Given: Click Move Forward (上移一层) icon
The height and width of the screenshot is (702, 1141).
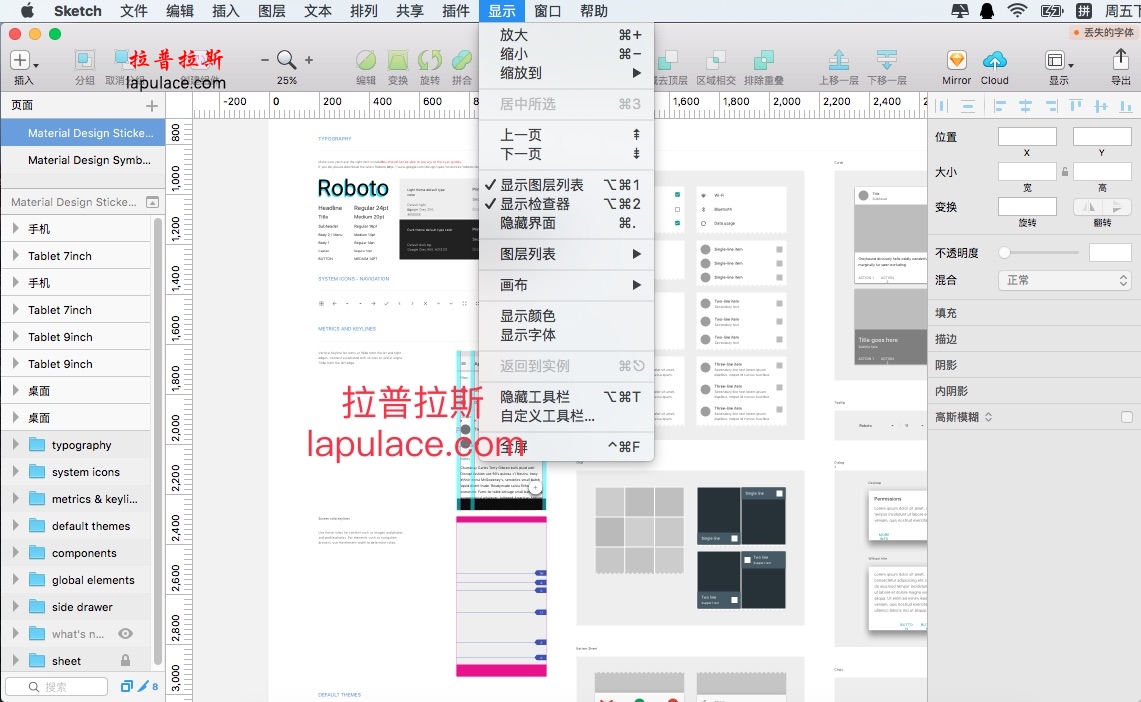Looking at the screenshot, I should tap(838, 60).
